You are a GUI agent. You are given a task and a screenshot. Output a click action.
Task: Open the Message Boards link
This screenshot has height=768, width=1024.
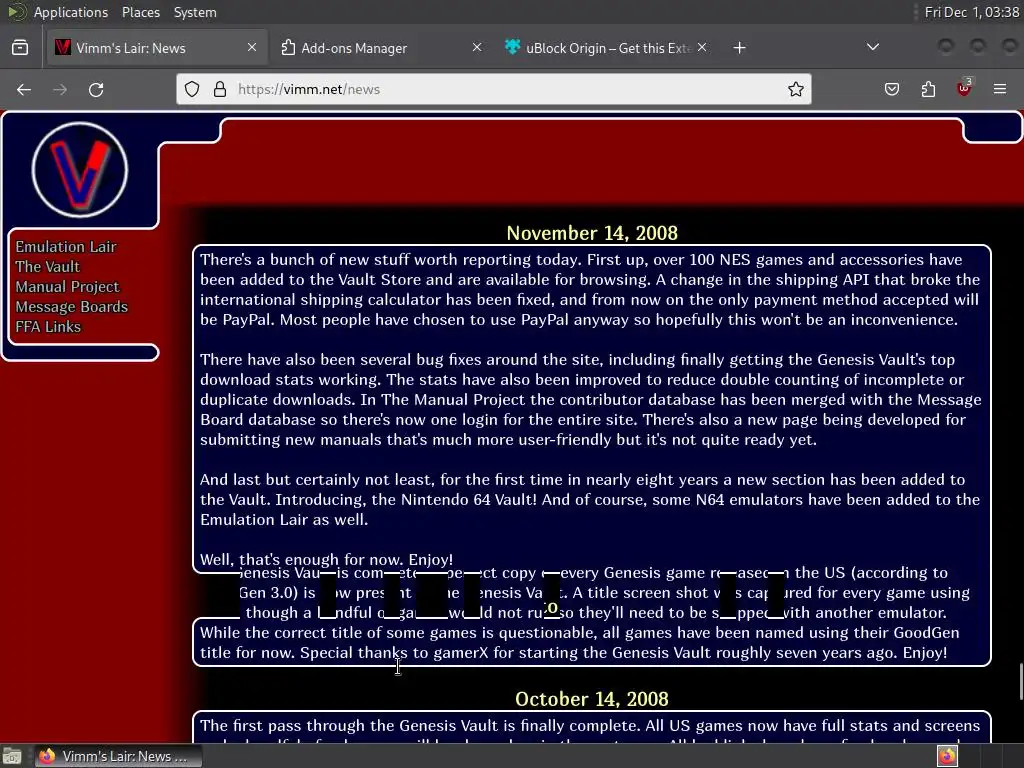[x=72, y=307]
